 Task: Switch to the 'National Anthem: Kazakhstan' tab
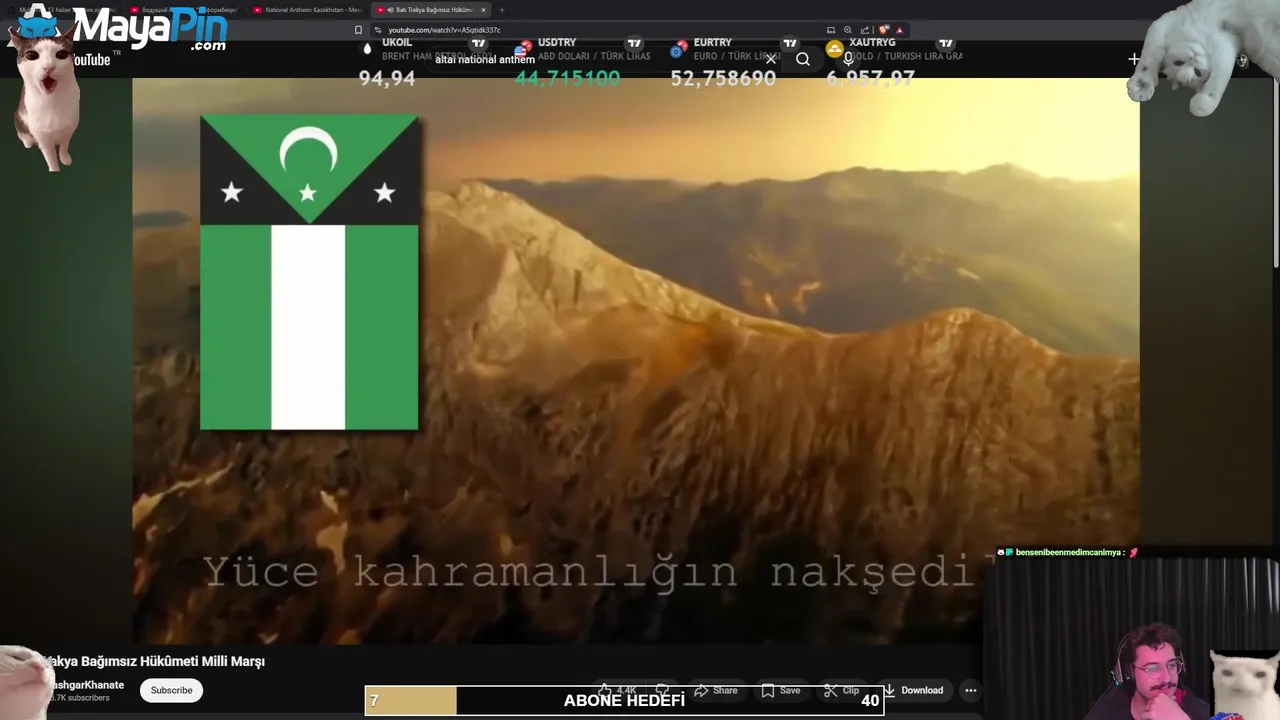(x=307, y=10)
